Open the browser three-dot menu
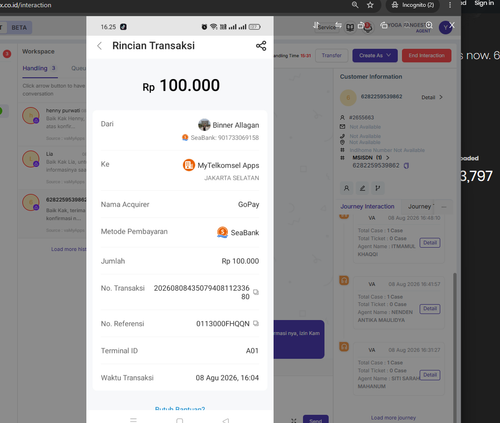The height and width of the screenshot is (423, 500). [450, 5]
